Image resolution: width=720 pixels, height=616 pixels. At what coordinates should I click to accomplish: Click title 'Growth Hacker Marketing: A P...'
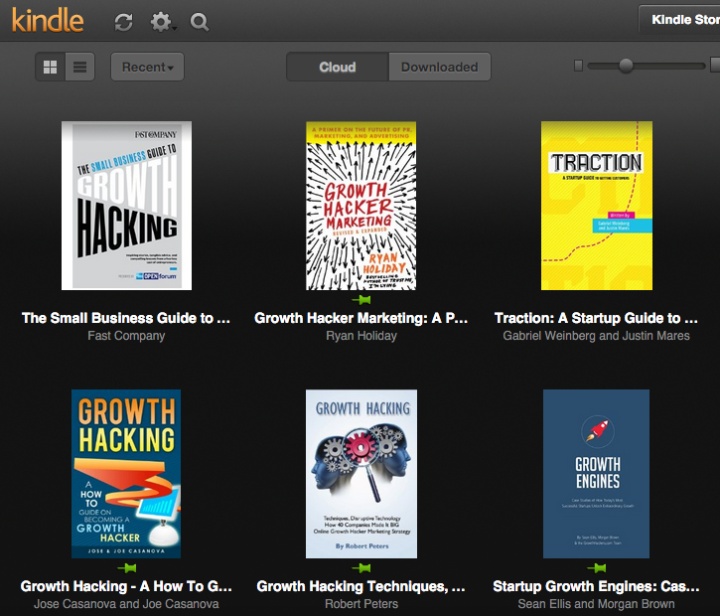coord(361,318)
